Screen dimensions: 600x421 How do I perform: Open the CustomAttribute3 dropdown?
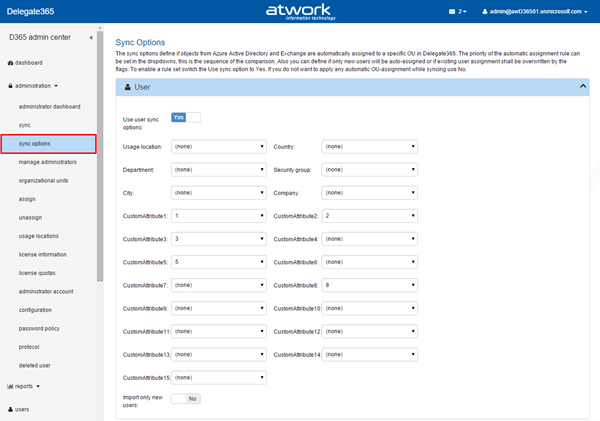[218, 239]
